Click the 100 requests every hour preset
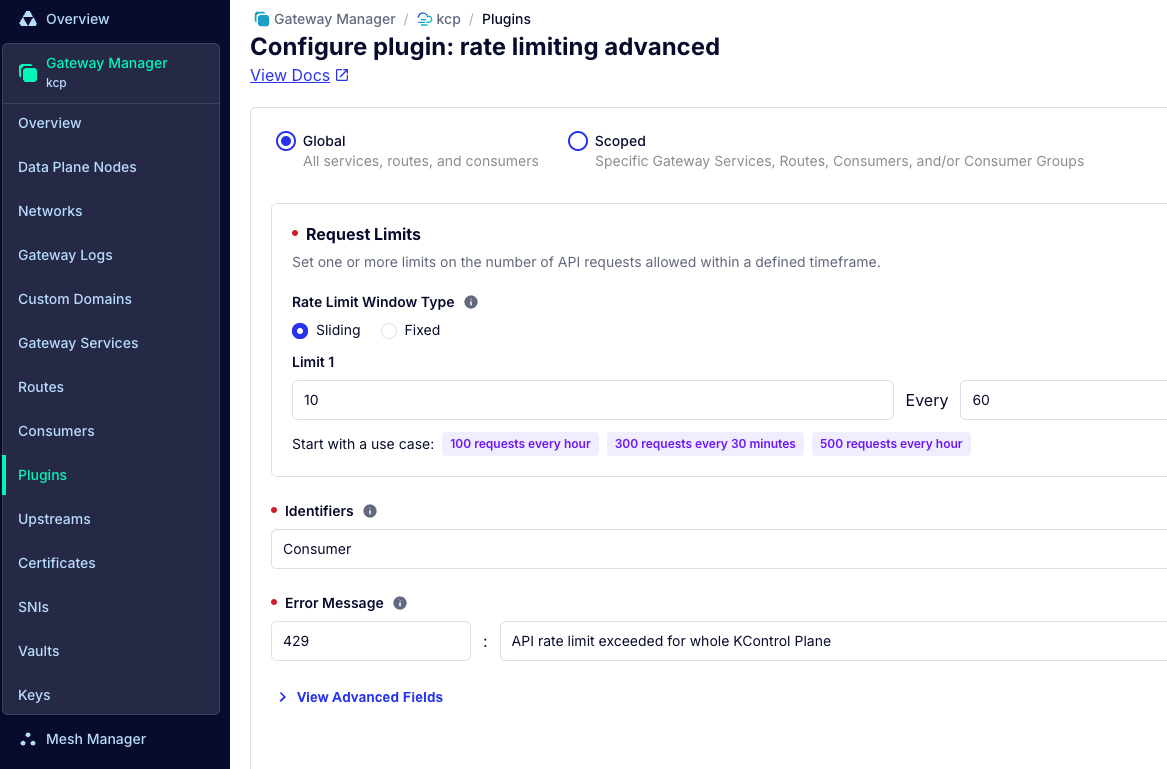The width and height of the screenshot is (1167, 769). (520, 444)
